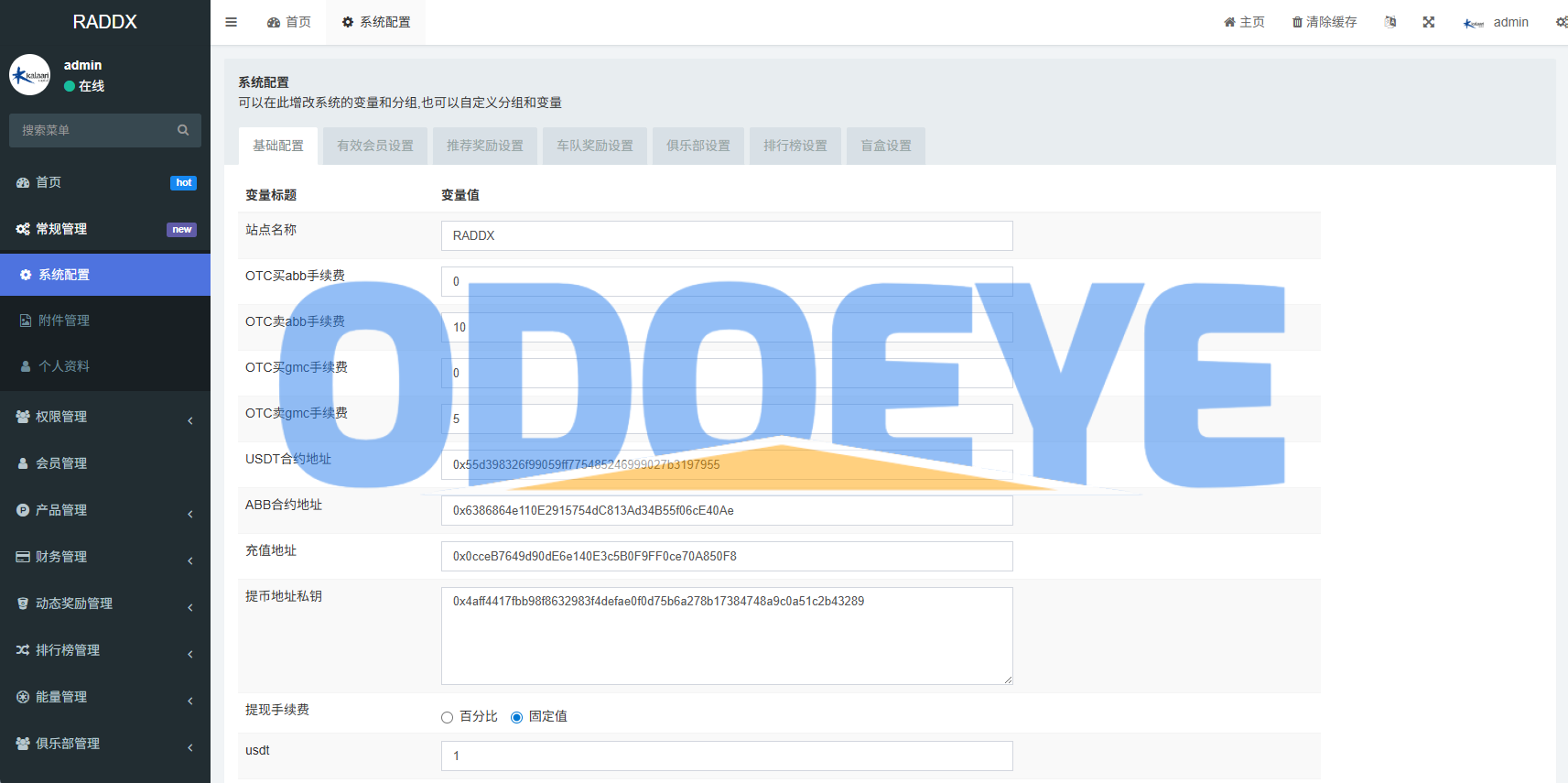This screenshot has height=783, width=1568.
Task: Open settings gears icon at top right
Action: point(1562,22)
